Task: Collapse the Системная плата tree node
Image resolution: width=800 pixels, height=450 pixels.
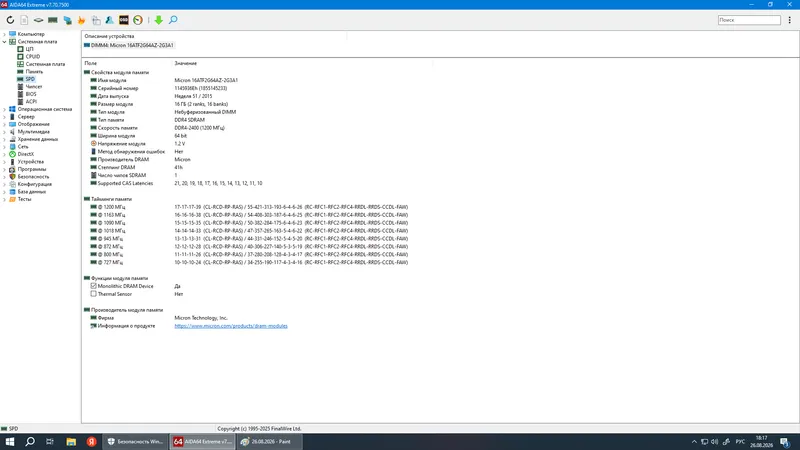Action: (5, 42)
